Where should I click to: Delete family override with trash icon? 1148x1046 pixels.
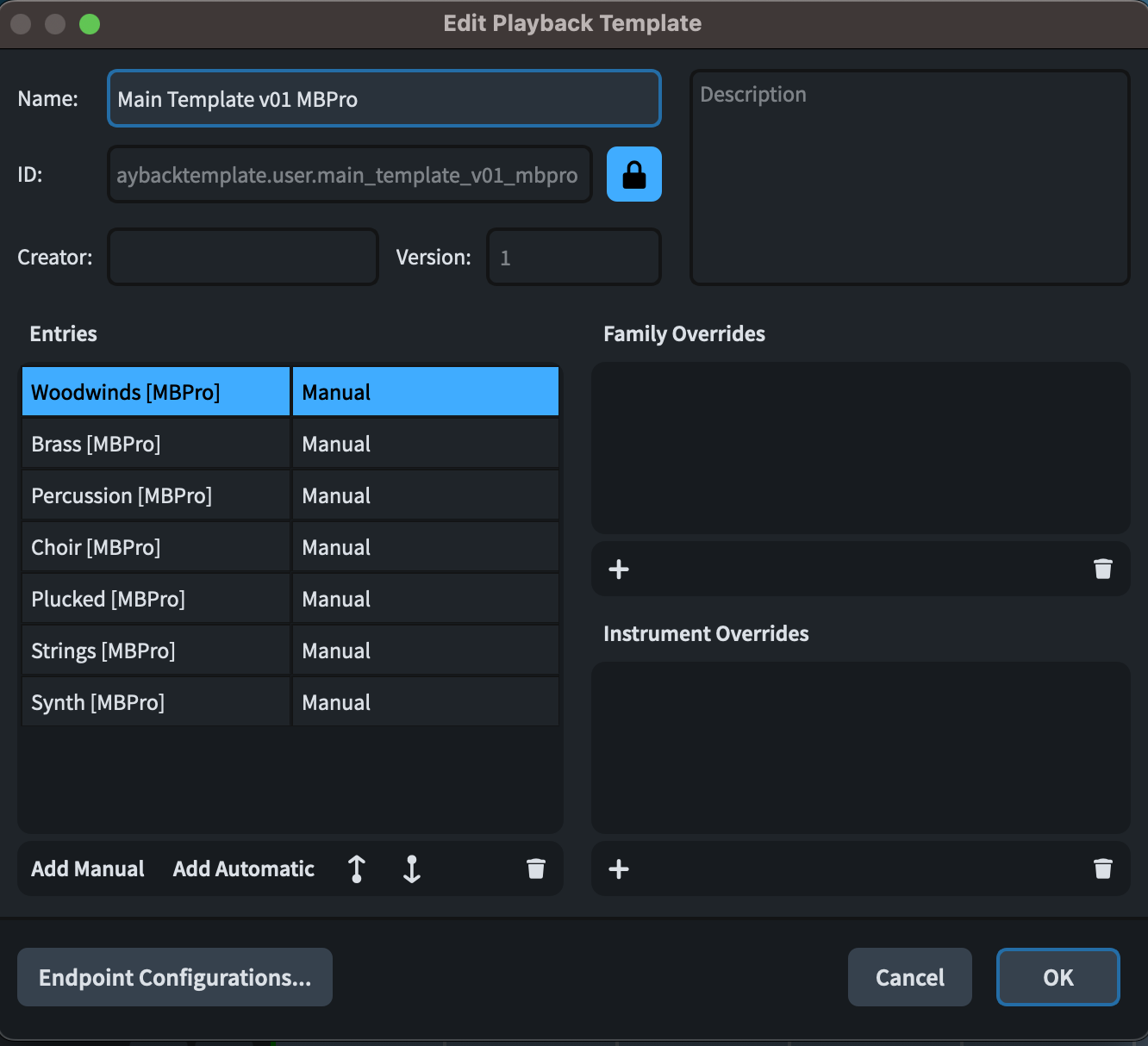pyautogui.click(x=1102, y=569)
